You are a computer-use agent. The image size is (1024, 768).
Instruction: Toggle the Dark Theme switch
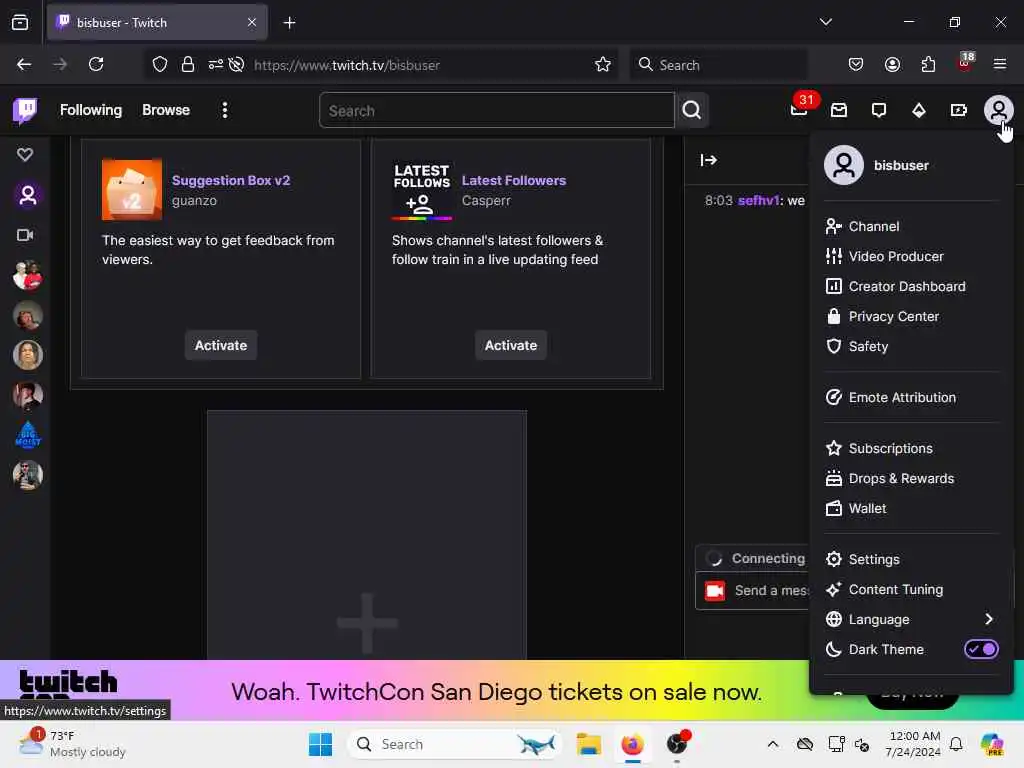(981, 649)
